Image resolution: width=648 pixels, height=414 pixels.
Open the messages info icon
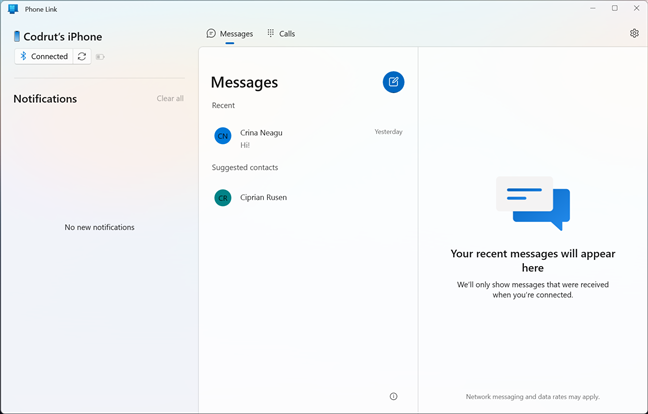393,396
